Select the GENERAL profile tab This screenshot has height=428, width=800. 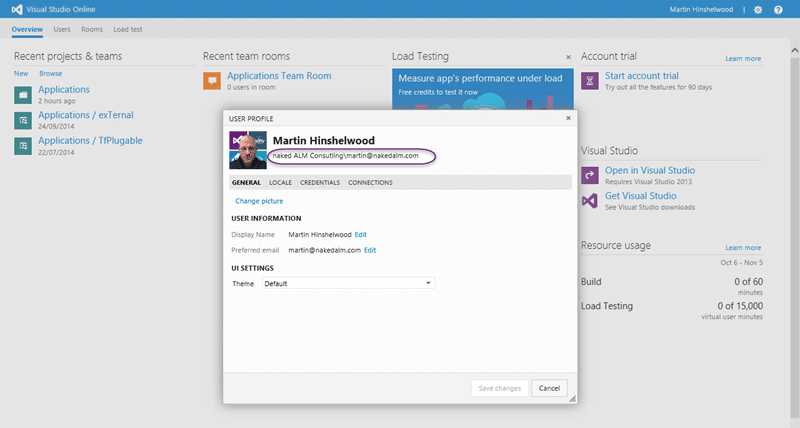[x=246, y=183]
